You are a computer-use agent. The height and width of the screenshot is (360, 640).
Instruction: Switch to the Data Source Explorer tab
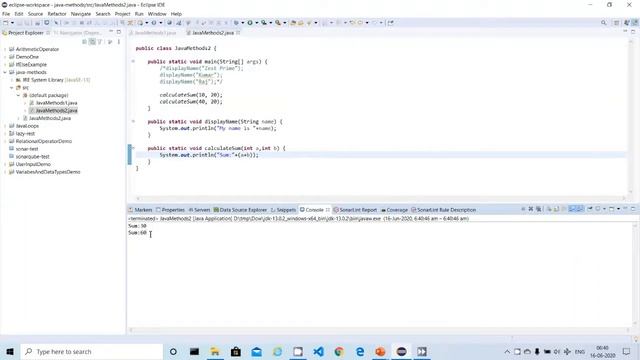click(x=240, y=210)
